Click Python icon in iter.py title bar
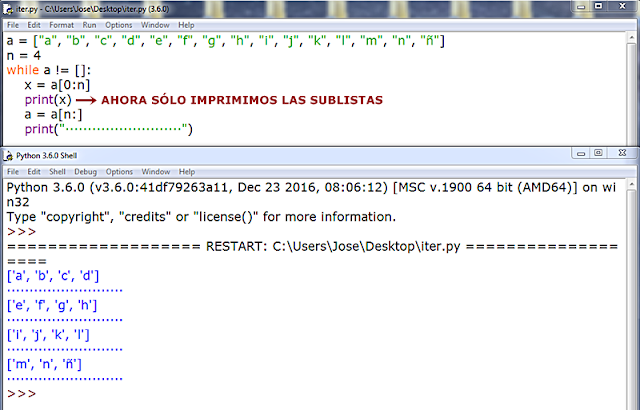Screen dimensions: 640x410 point(8,9)
